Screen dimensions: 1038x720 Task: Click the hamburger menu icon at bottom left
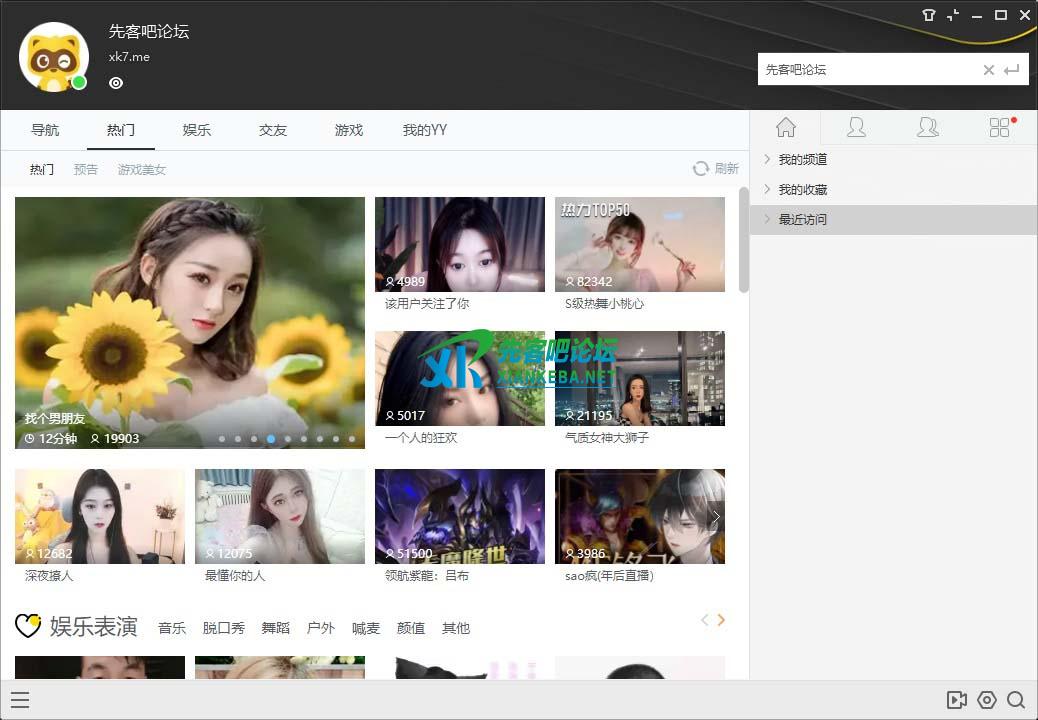[x=20, y=700]
